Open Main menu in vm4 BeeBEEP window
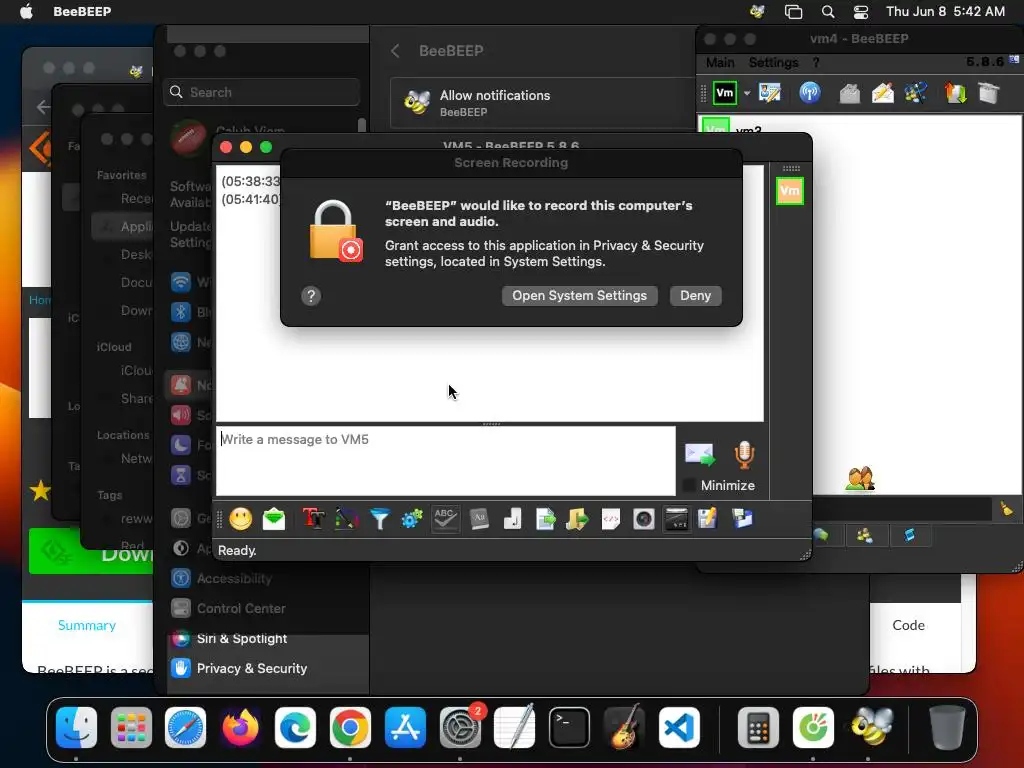 coord(720,63)
